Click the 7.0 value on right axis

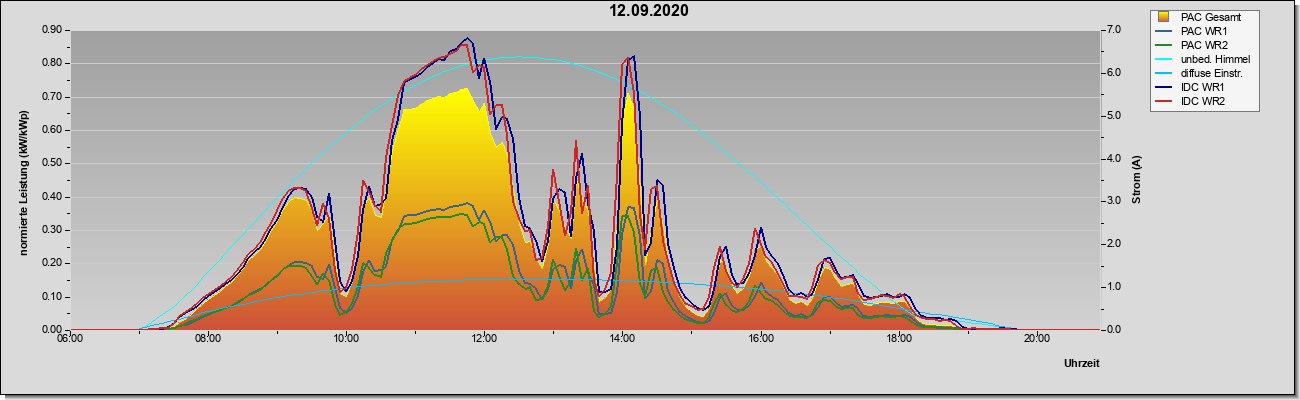tap(1113, 30)
